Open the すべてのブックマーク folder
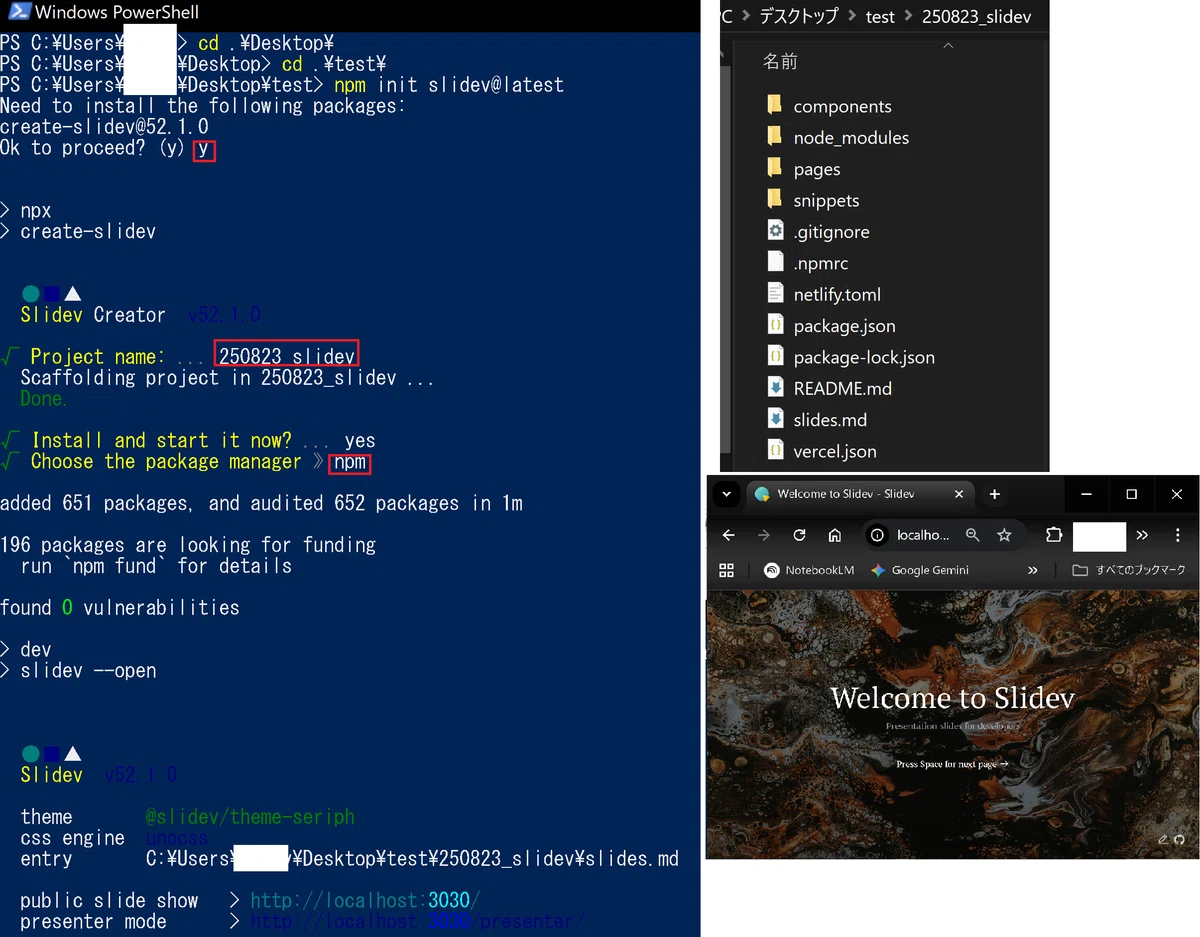 1128,570
